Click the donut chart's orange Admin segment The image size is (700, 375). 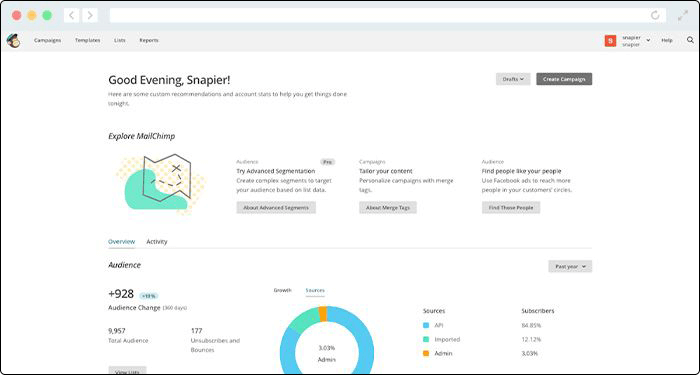[x=323, y=314]
